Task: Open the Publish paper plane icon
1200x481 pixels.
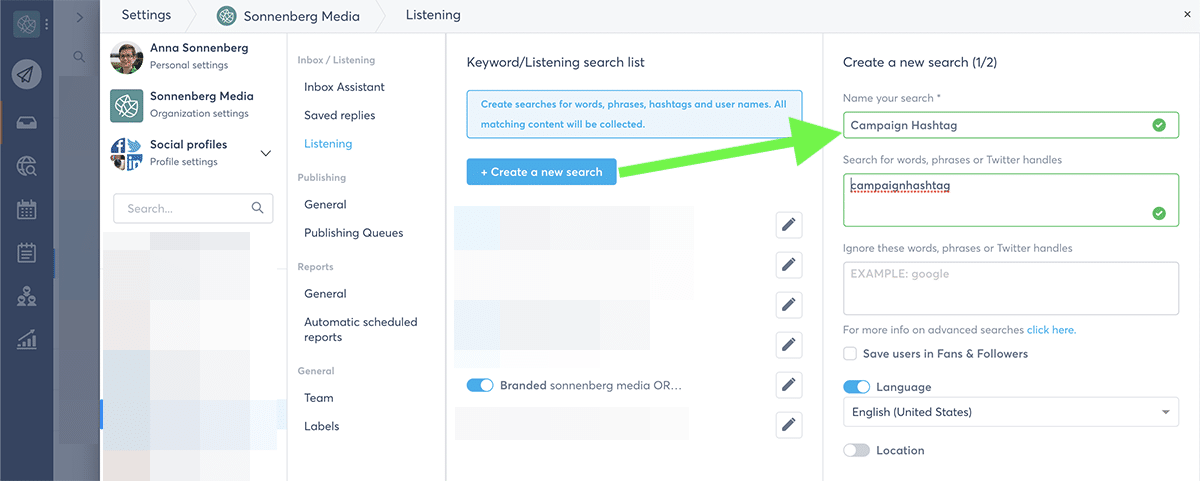Action: click(x=27, y=74)
